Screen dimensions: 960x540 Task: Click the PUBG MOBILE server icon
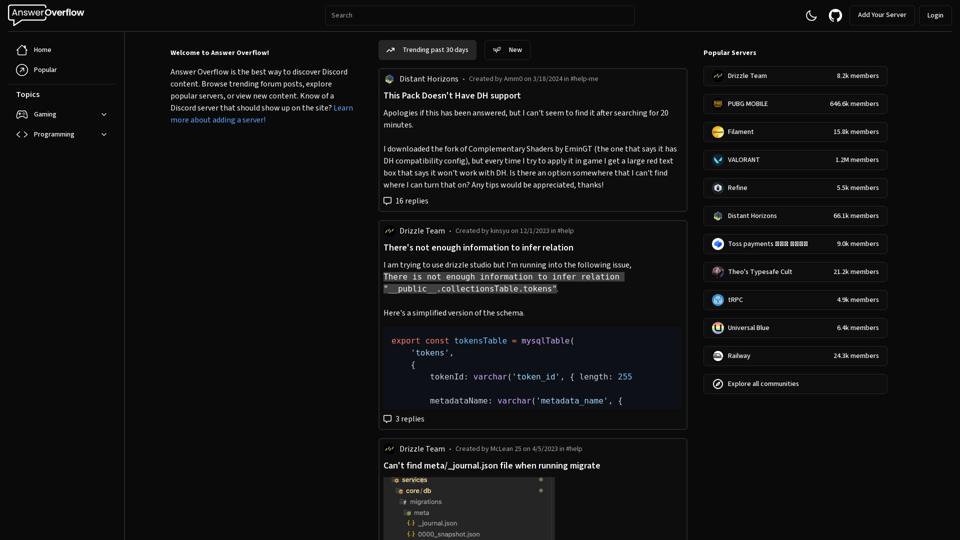[x=718, y=104]
